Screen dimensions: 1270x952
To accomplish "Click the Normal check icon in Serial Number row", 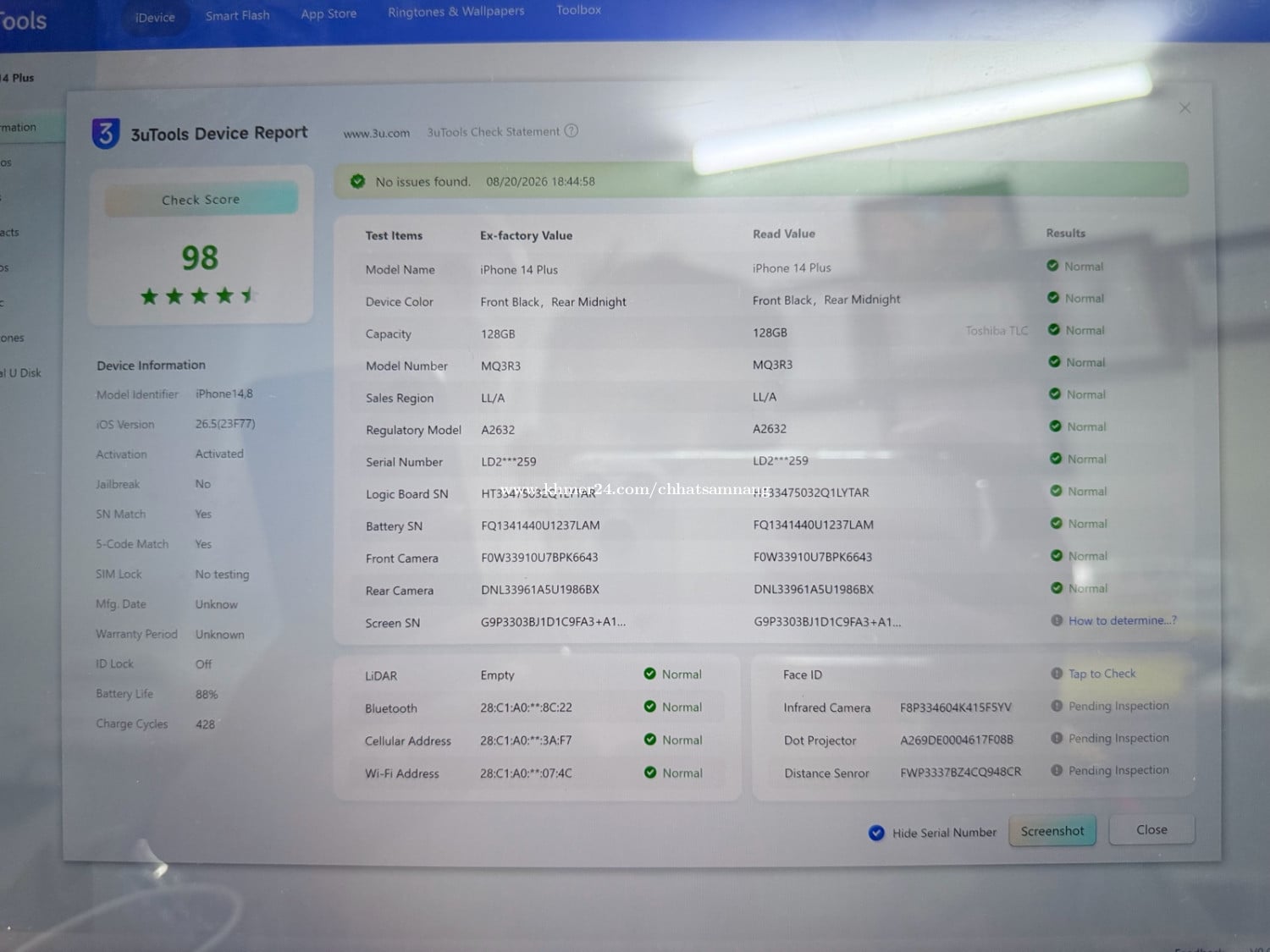I will [1056, 459].
